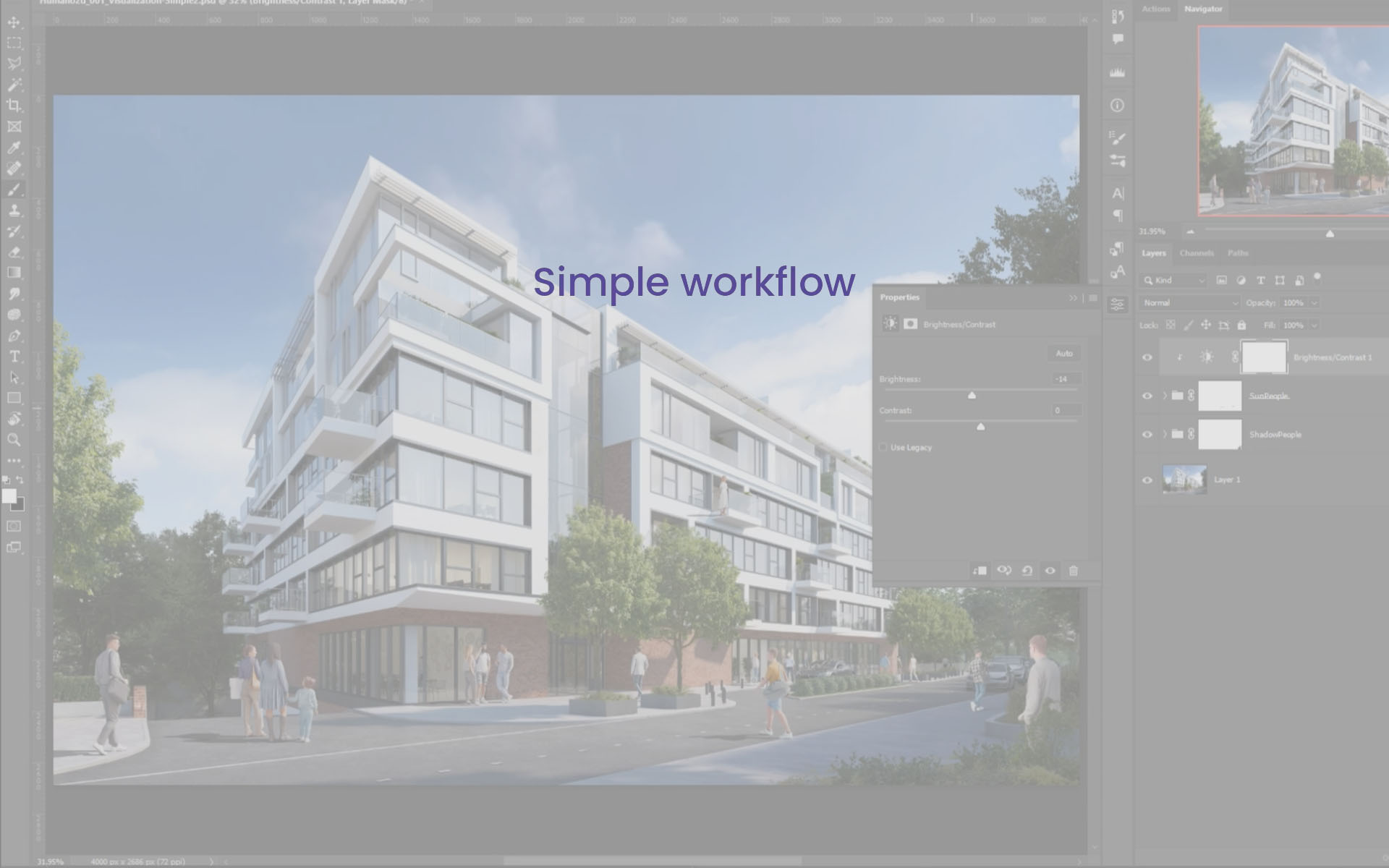Lock the layer with the padlock icon
The image size is (1389, 868).
pyautogui.click(x=1241, y=325)
